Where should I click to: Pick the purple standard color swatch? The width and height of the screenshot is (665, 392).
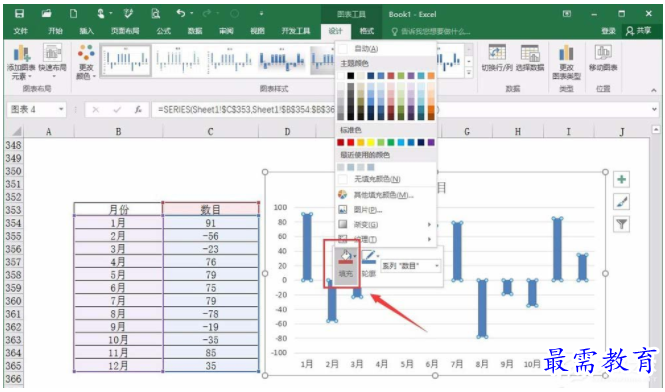(431, 143)
